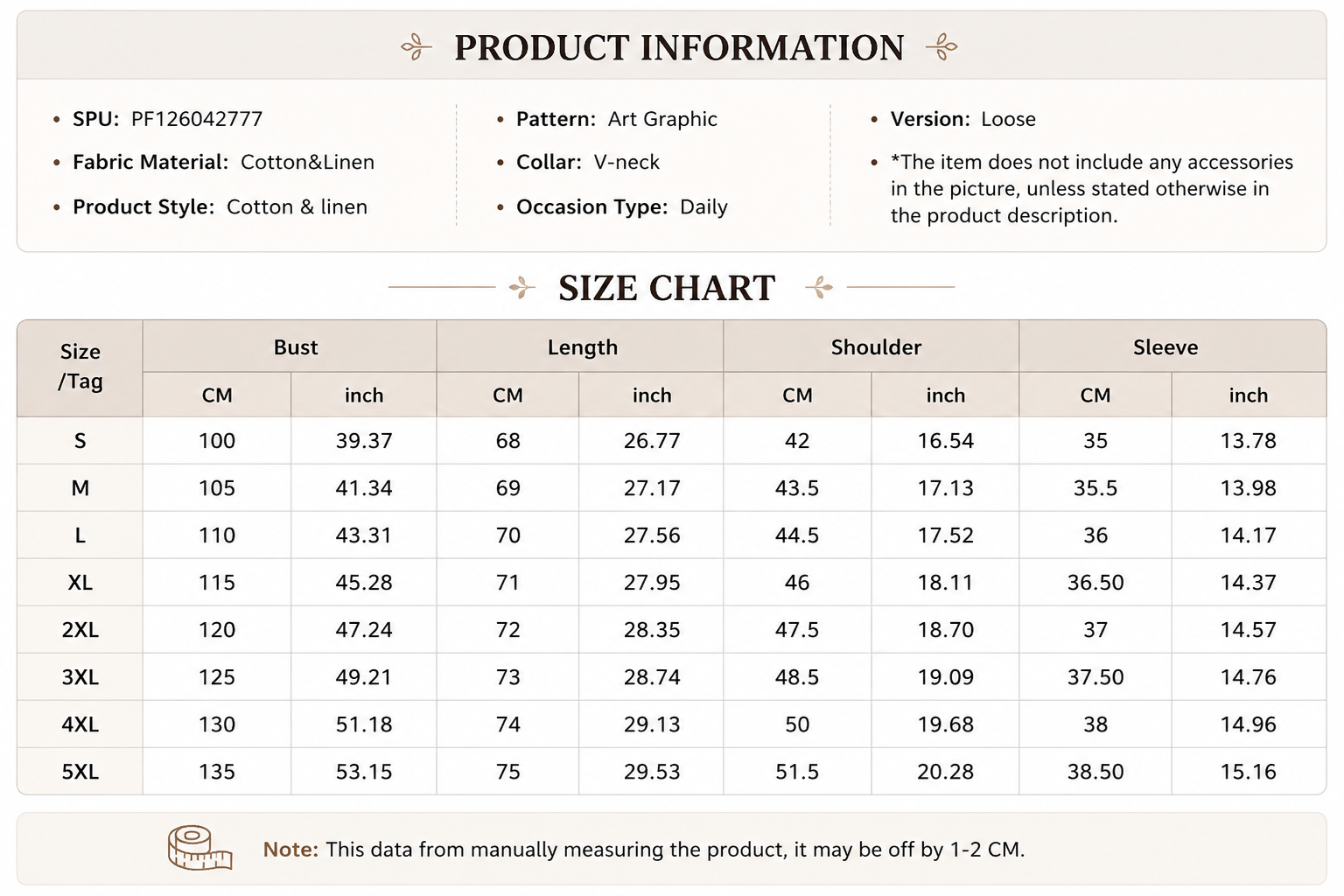Select the XL size row label
Image resolution: width=1344 pixels, height=896 pixels.
[80, 583]
